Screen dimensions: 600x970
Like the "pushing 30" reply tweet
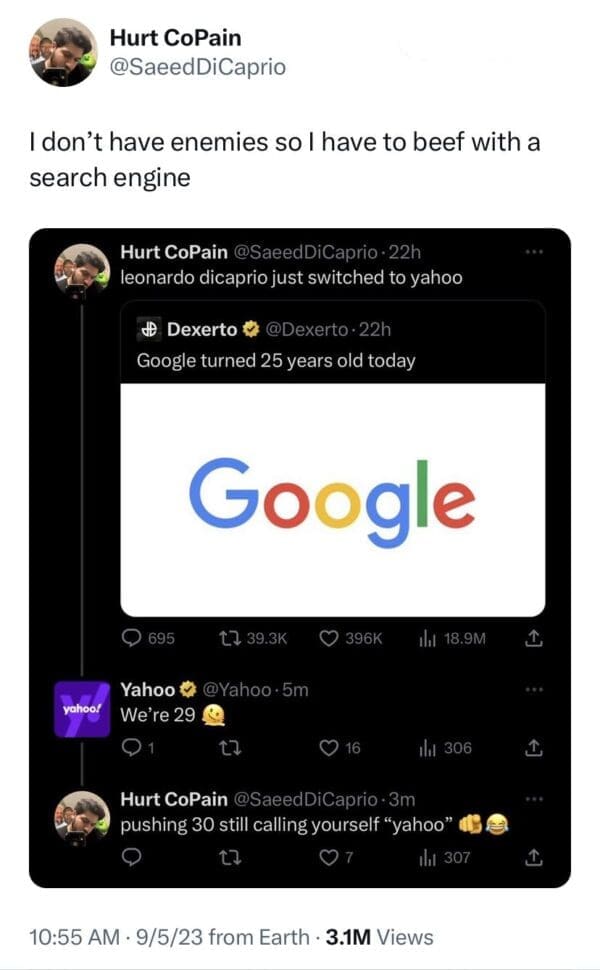(x=326, y=857)
